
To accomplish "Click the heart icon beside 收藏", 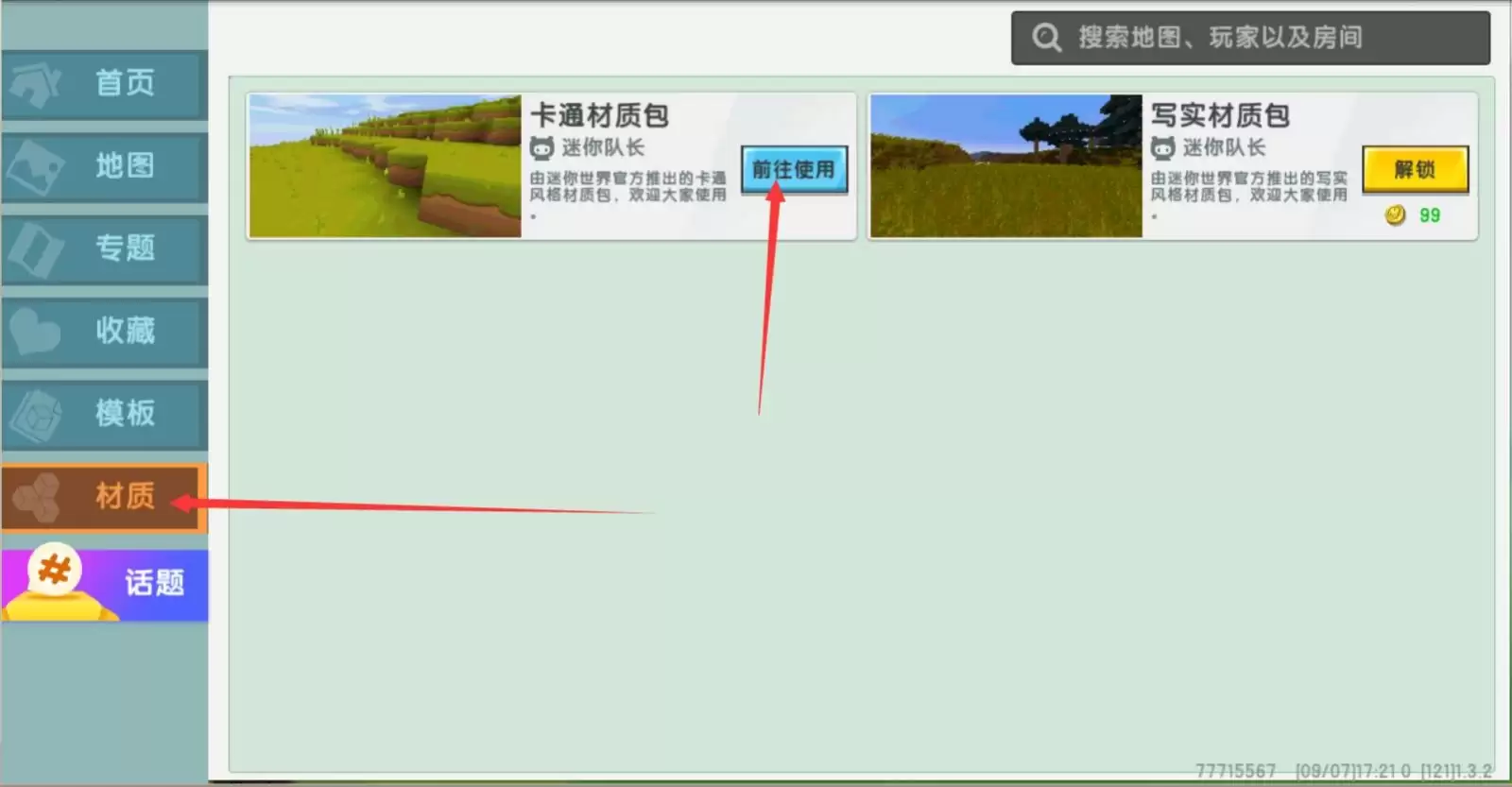I will [35, 331].
